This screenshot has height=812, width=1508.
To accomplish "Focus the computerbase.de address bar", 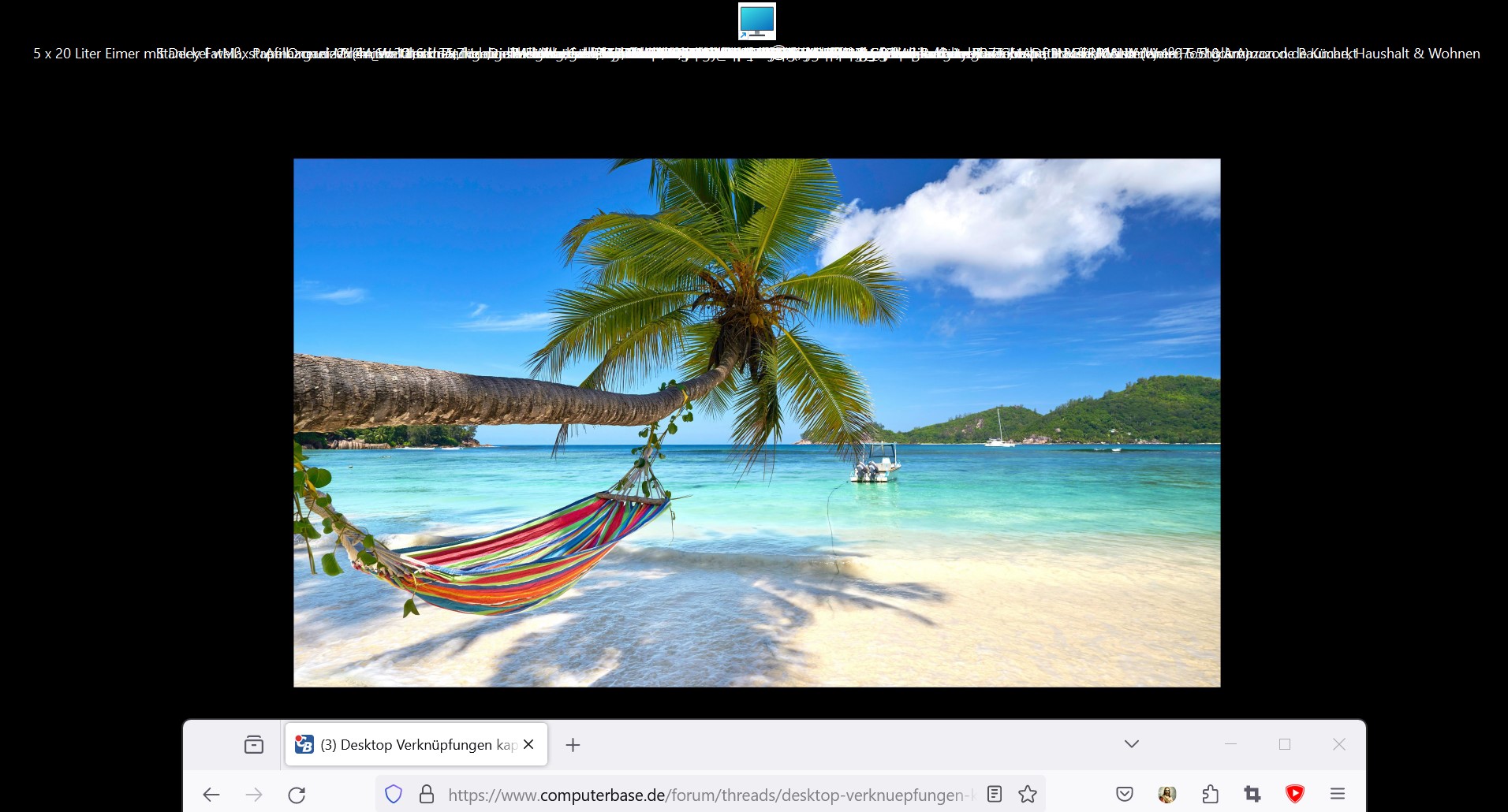I will click(710, 795).
